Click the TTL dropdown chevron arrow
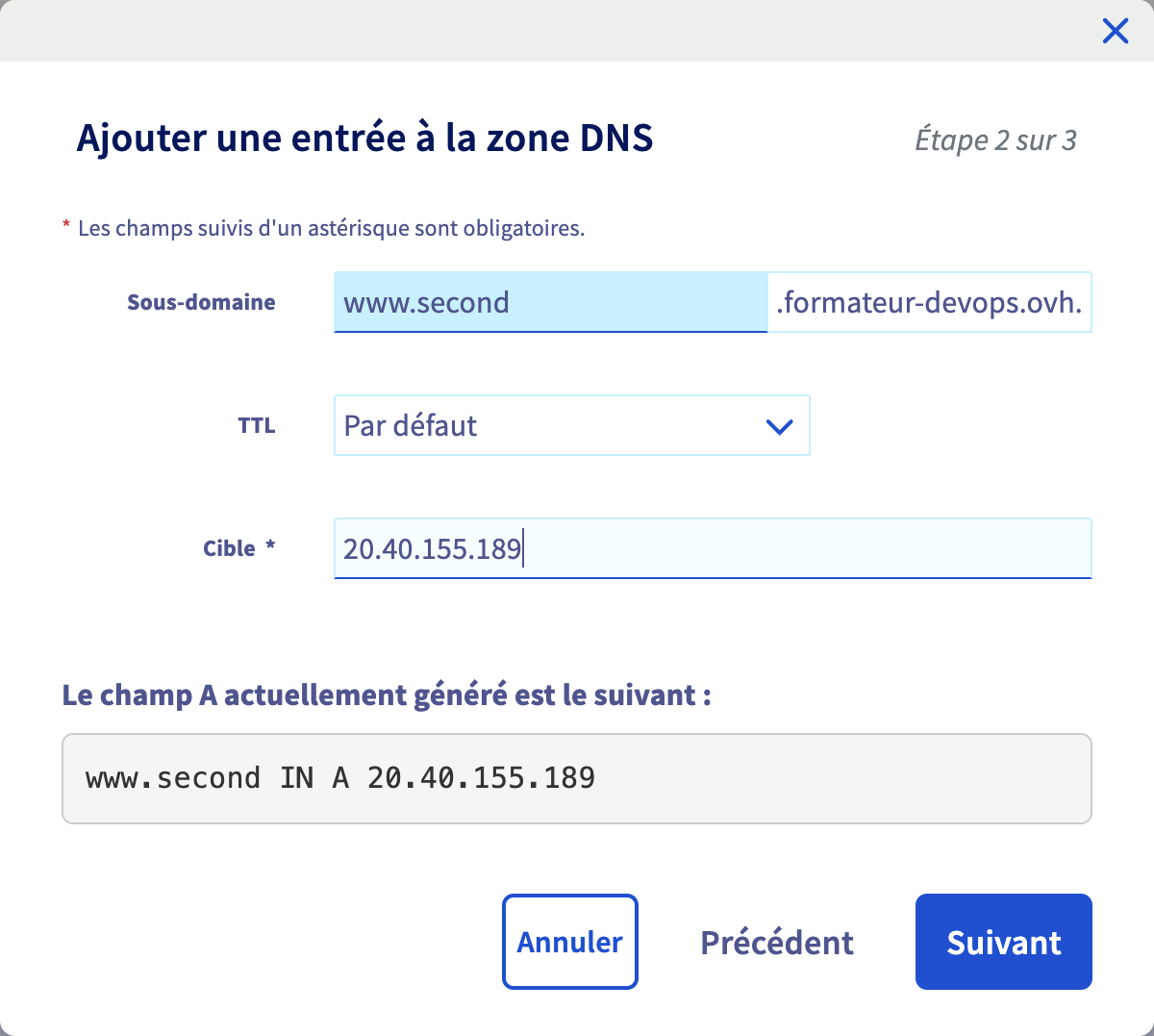 [x=779, y=426]
